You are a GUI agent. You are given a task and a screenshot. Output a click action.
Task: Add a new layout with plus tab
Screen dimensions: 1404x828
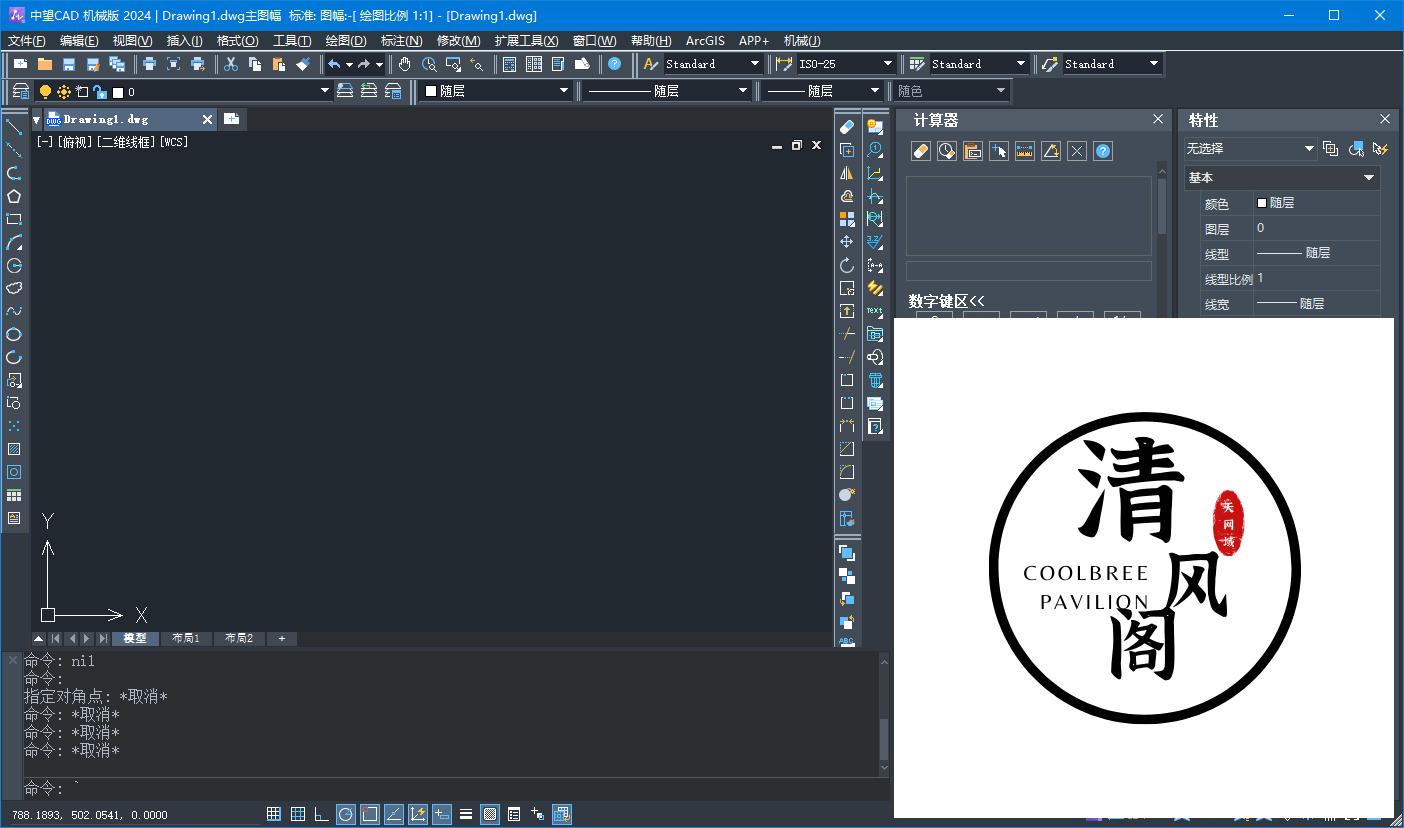click(282, 638)
